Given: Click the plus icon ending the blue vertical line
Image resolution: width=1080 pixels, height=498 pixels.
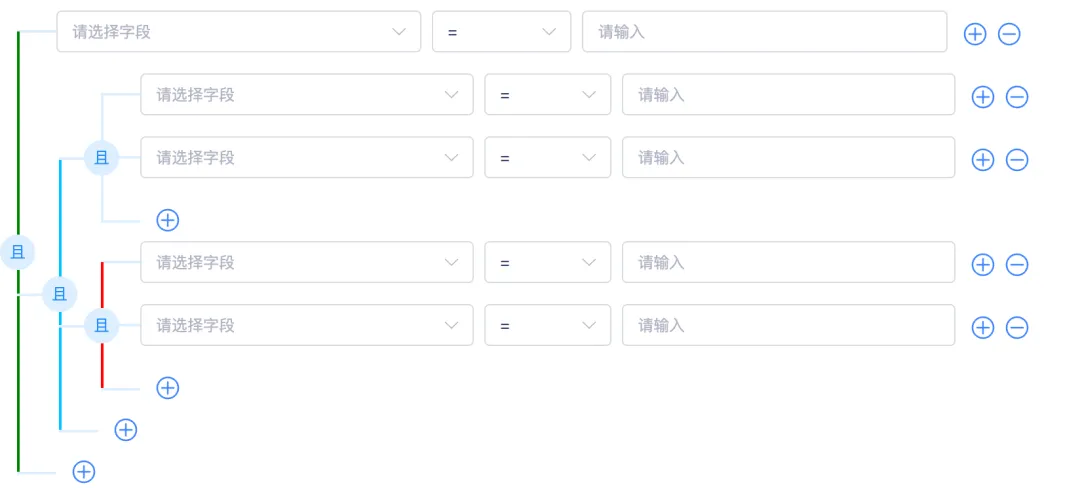Looking at the screenshot, I should tap(125, 430).
